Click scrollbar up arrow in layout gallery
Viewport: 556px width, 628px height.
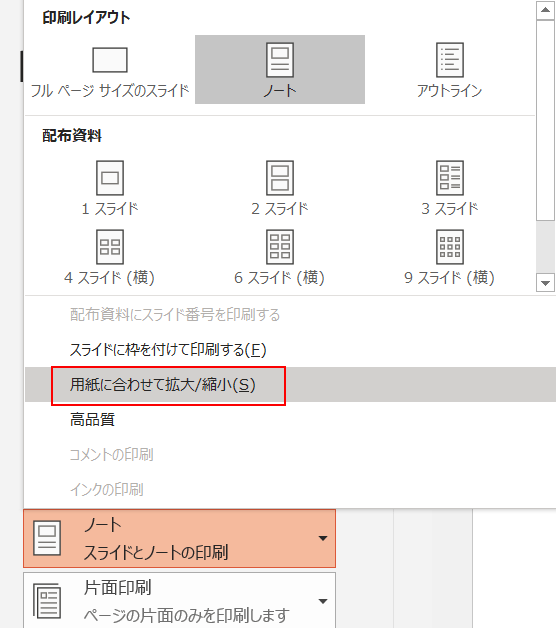545,10
